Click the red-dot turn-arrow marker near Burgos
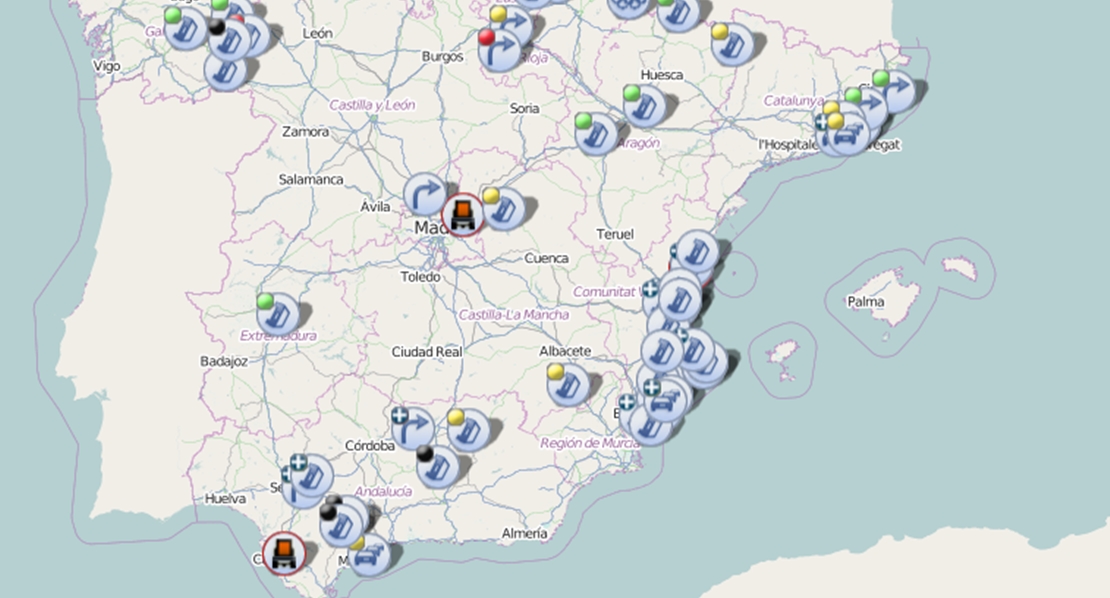Viewport: 1110px width, 598px height. 498,51
